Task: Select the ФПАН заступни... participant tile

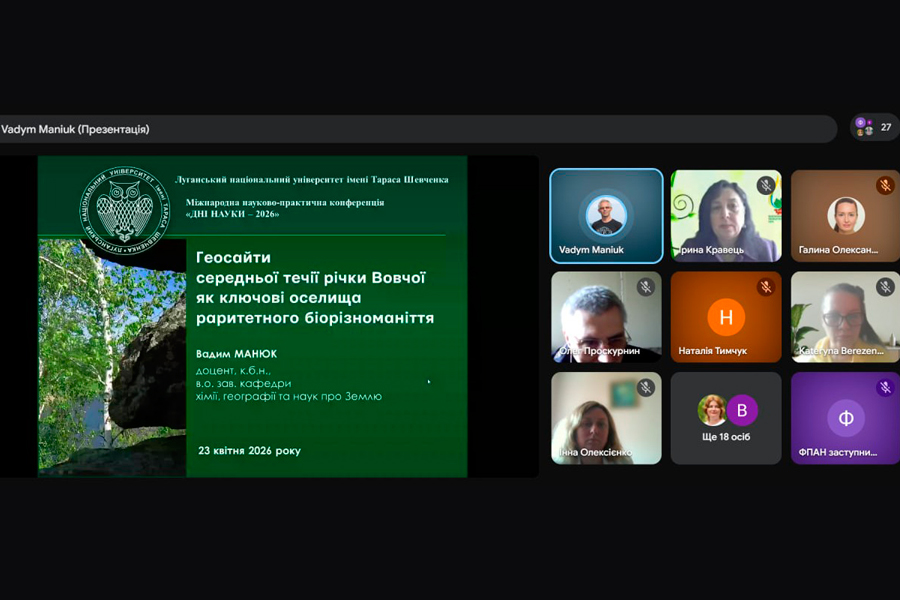Action: click(x=845, y=418)
